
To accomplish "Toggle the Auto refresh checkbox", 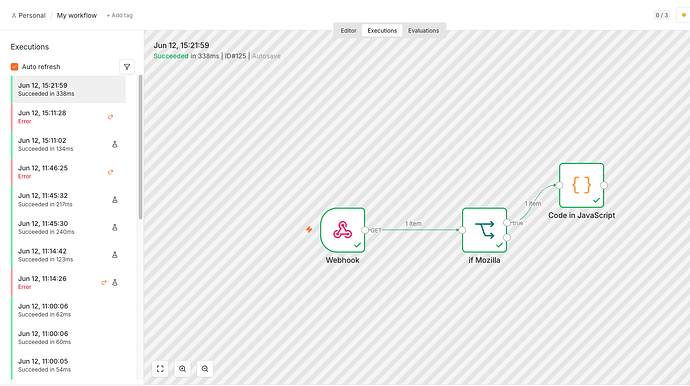I will tap(15, 67).
